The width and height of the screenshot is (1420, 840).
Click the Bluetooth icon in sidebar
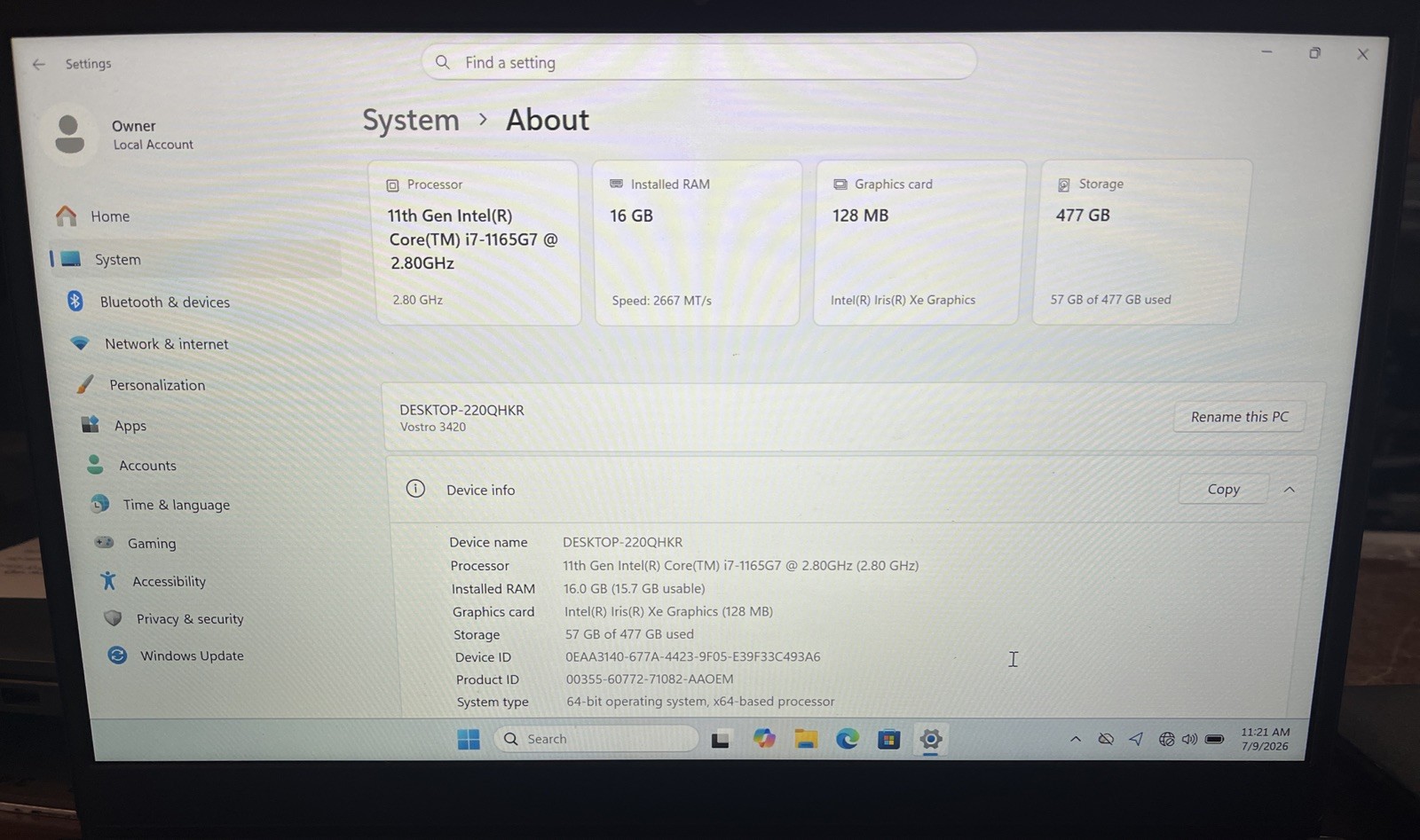(75, 302)
